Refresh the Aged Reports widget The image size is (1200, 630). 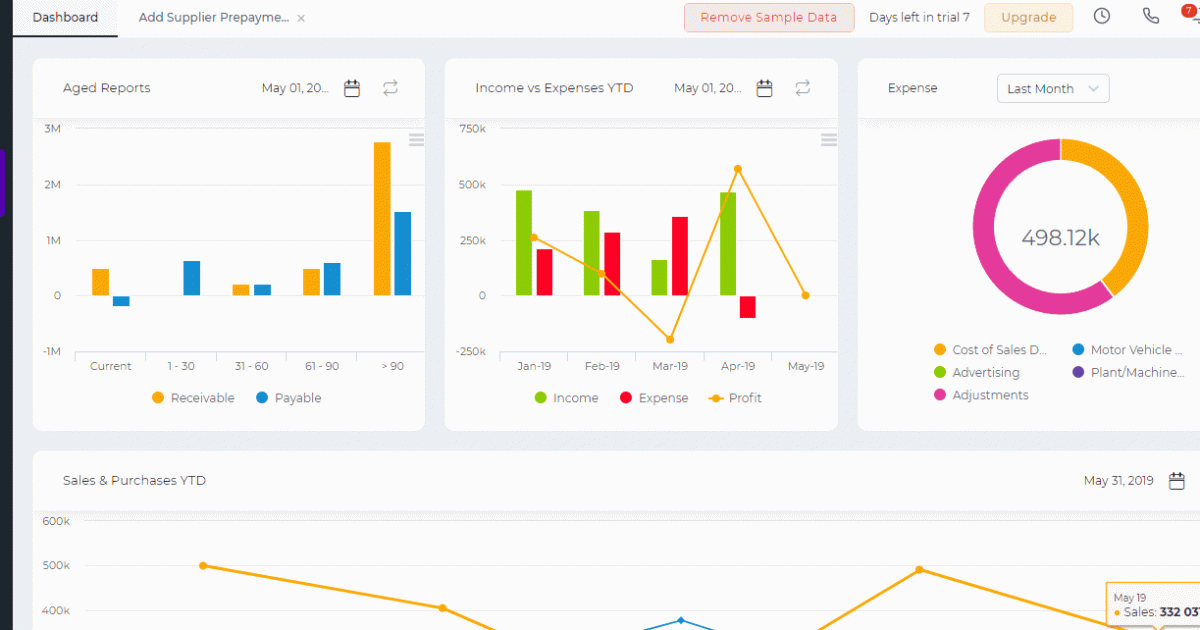391,88
